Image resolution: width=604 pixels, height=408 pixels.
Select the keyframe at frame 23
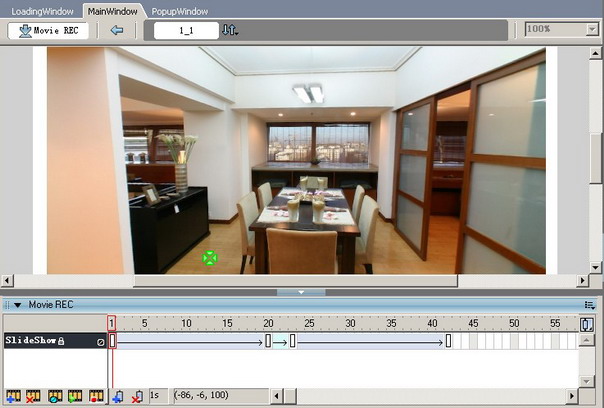coord(293,341)
